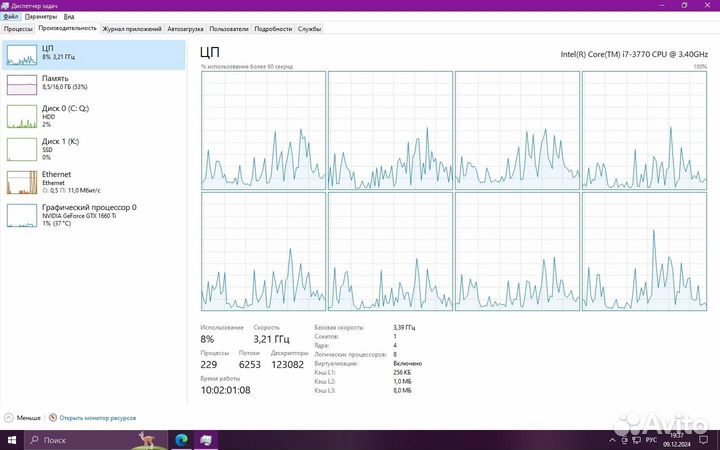This screenshot has height=450, width=720.
Task: Click the Поиск taskbar search box
Action: click(80, 440)
